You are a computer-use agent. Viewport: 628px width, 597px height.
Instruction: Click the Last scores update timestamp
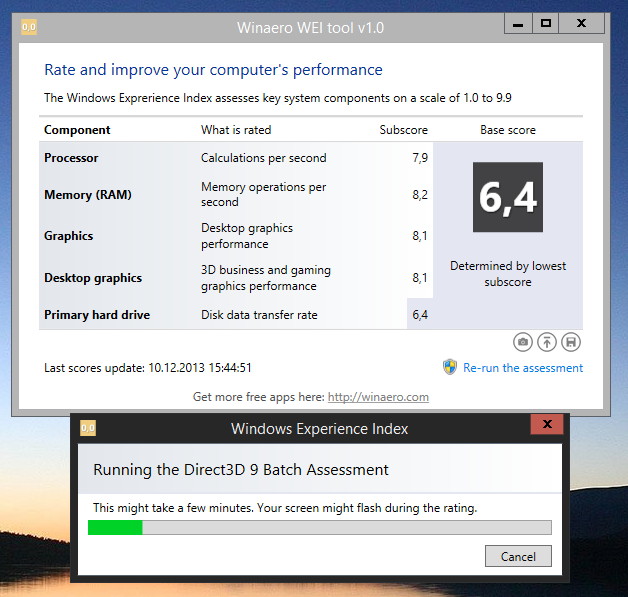[148, 368]
